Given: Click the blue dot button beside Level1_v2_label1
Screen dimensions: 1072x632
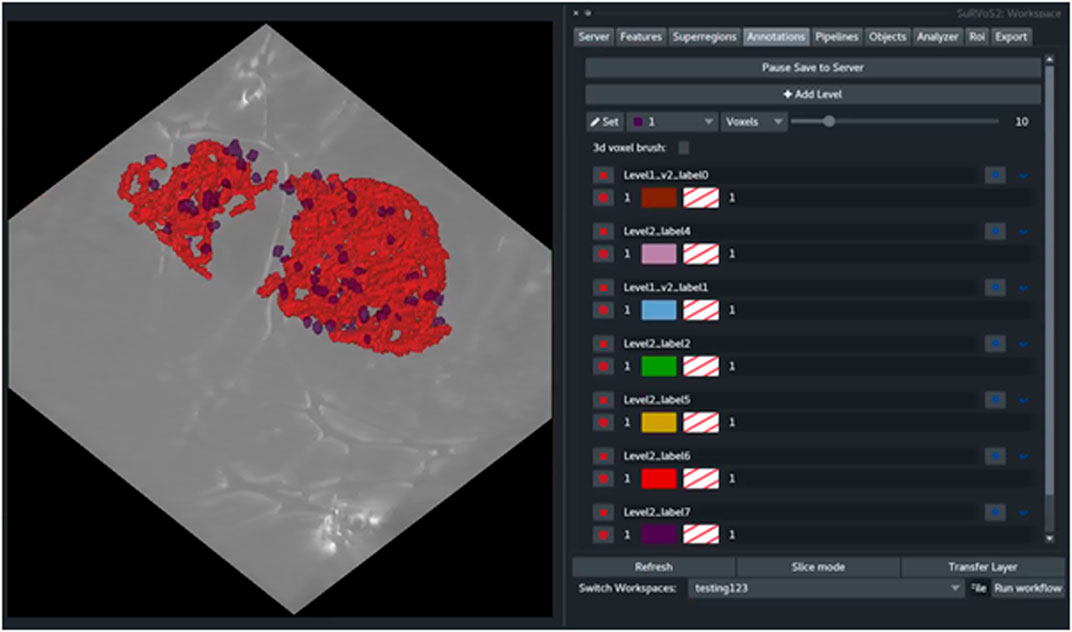Looking at the screenshot, I should click(x=995, y=288).
